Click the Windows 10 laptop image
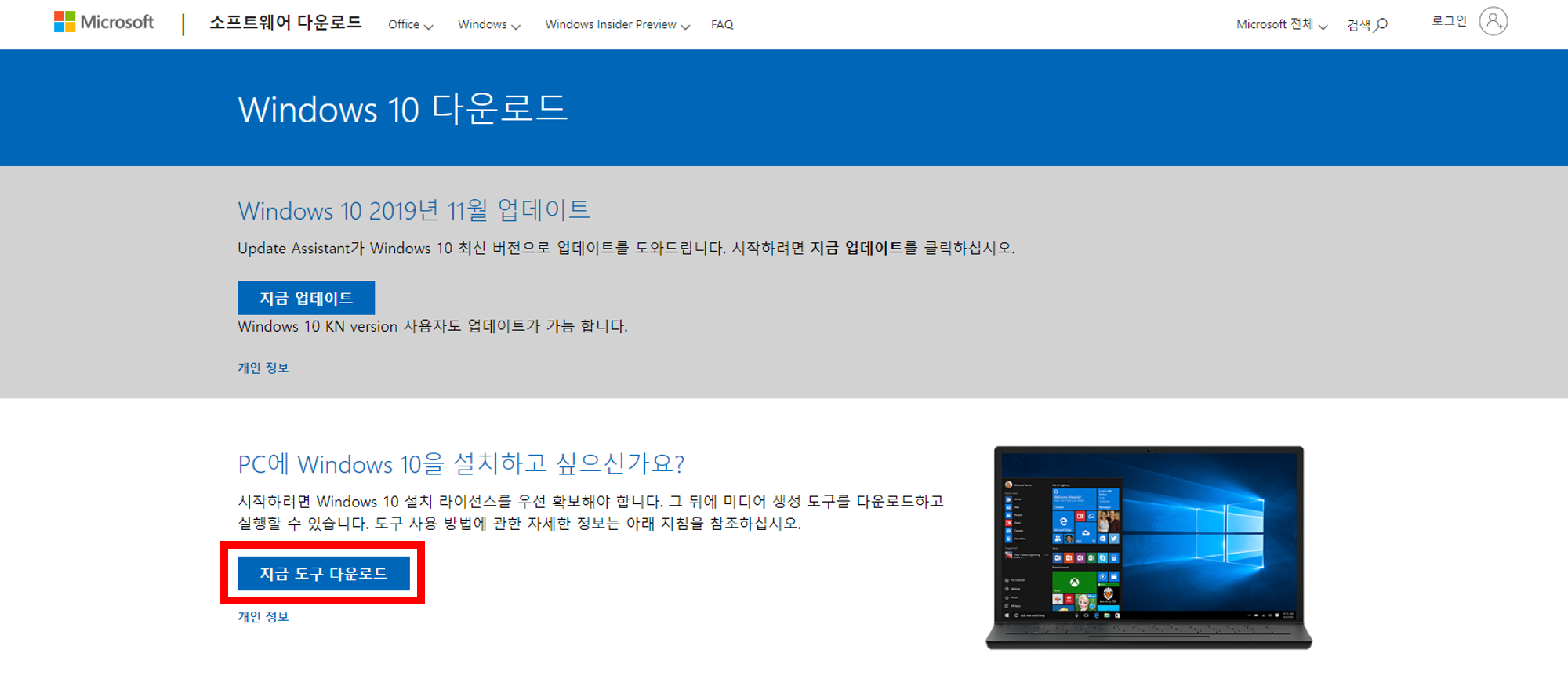1568x686 pixels. click(1149, 548)
